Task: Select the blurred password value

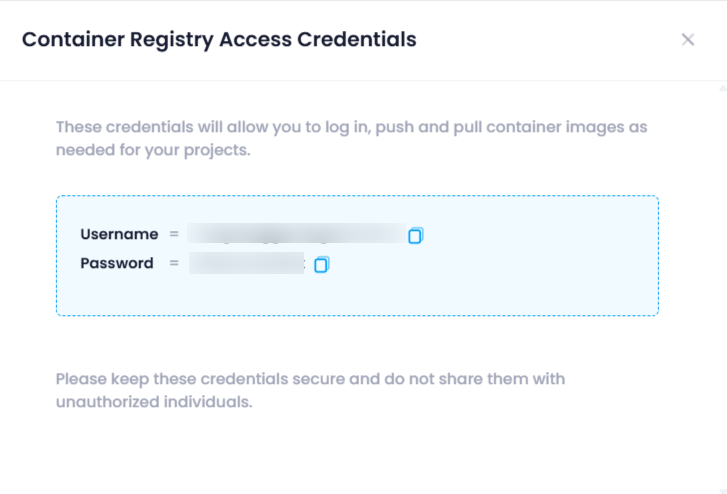Action: pos(247,263)
